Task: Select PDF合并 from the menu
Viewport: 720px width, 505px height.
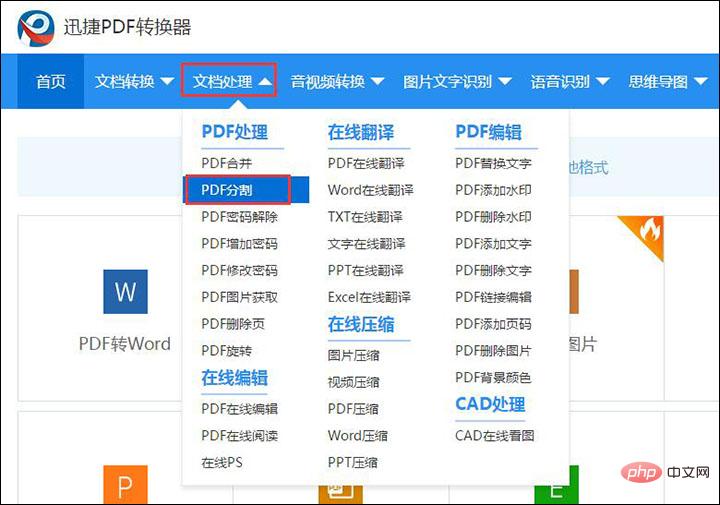Action: coord(226,163)
